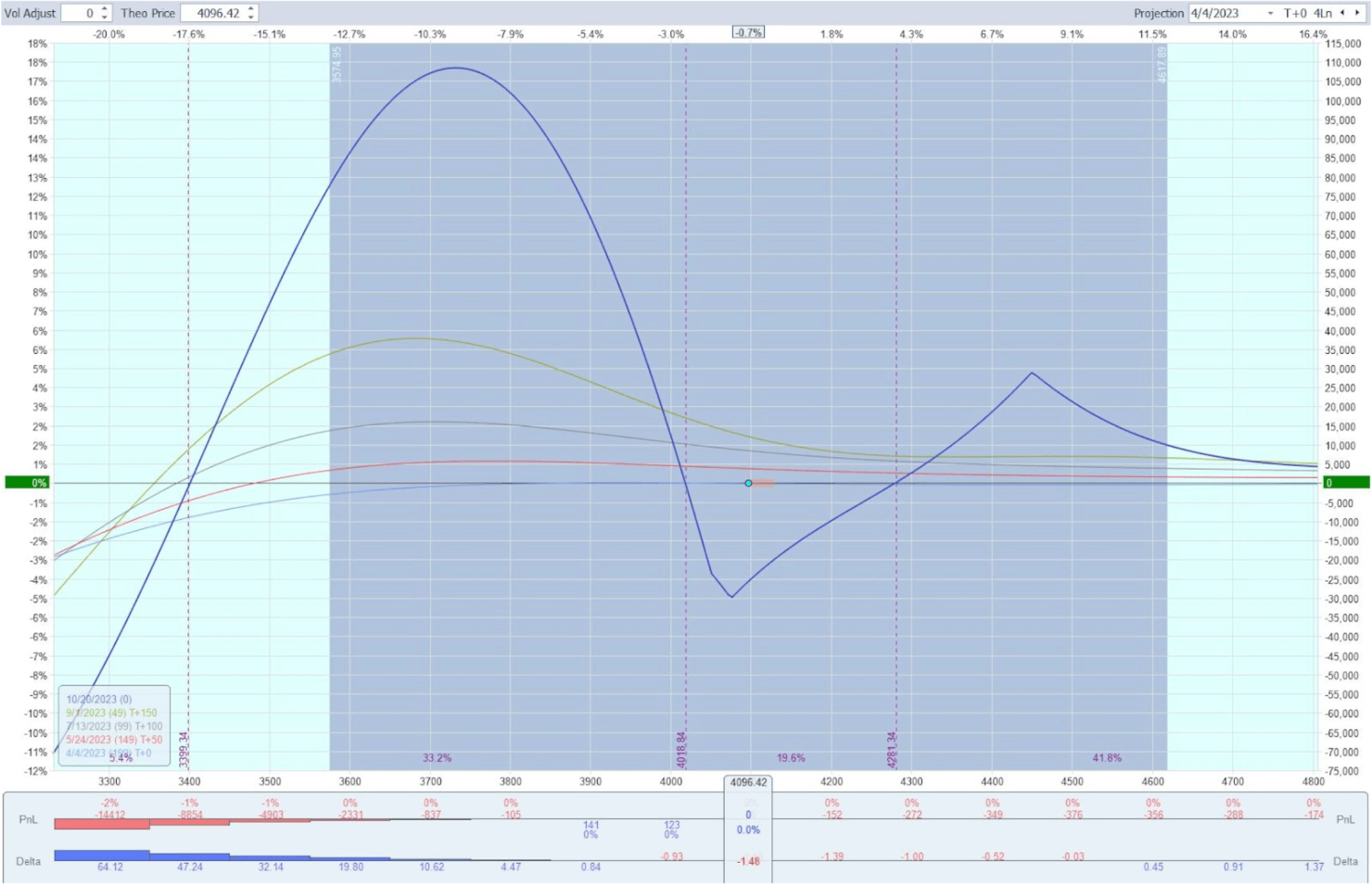Select the 10/20/2023 (0) legend entry
This screenshot has width=1372, height=886.
click(x=98, y=700)
